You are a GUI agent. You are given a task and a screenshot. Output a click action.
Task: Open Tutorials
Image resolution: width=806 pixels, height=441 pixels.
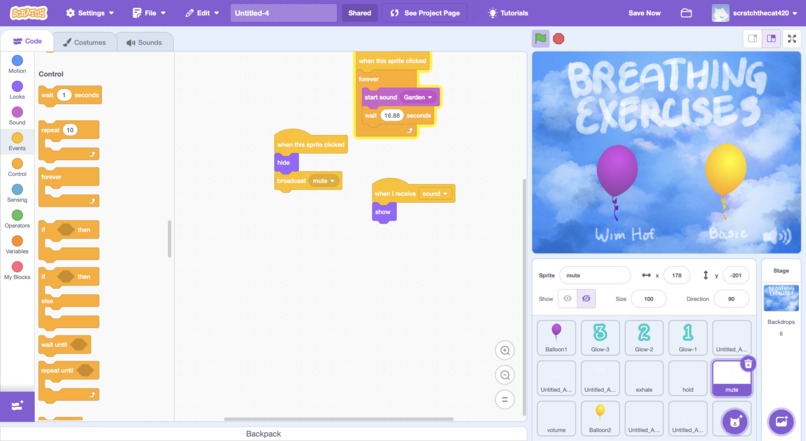tap(508, 13)
